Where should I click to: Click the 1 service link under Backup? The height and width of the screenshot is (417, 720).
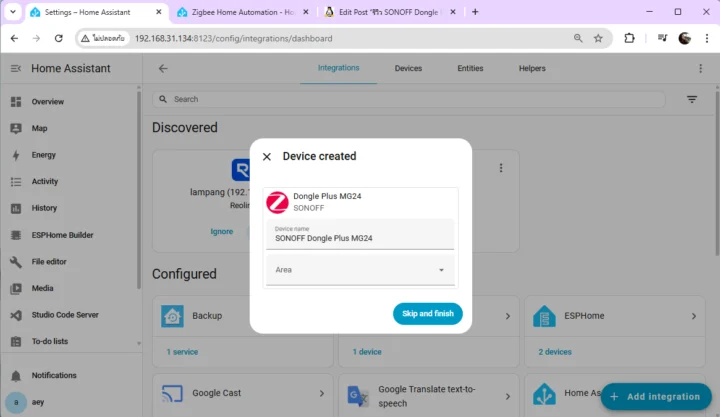tap(182, 352)
